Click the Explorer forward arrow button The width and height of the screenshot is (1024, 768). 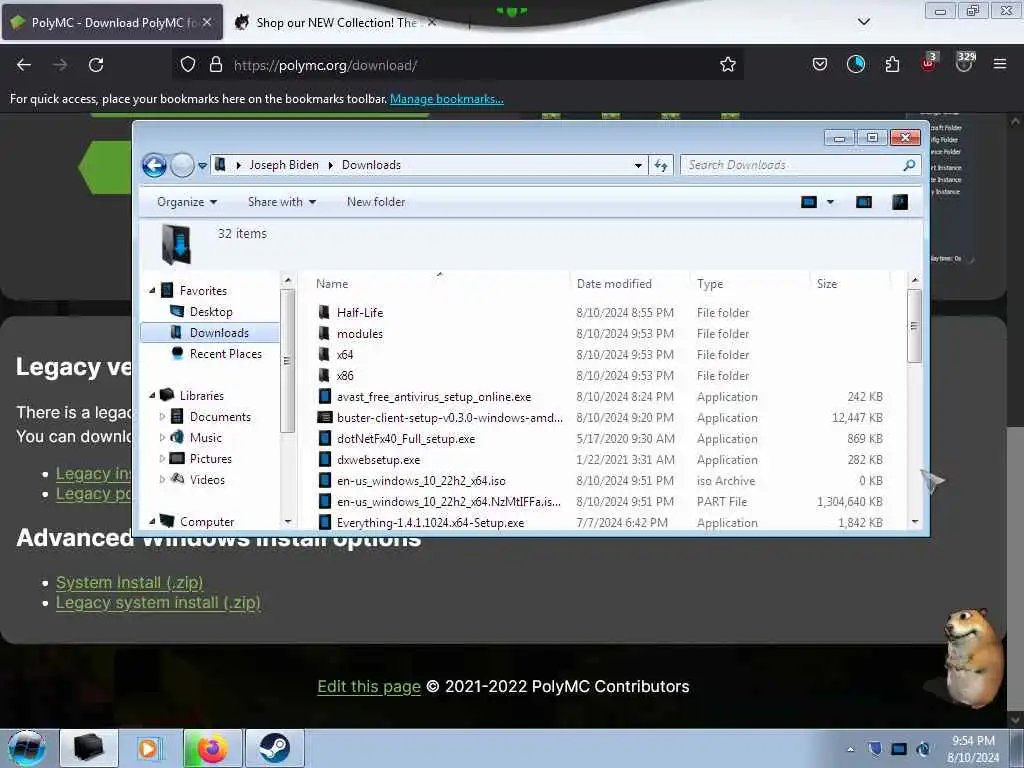pos(182,165)
